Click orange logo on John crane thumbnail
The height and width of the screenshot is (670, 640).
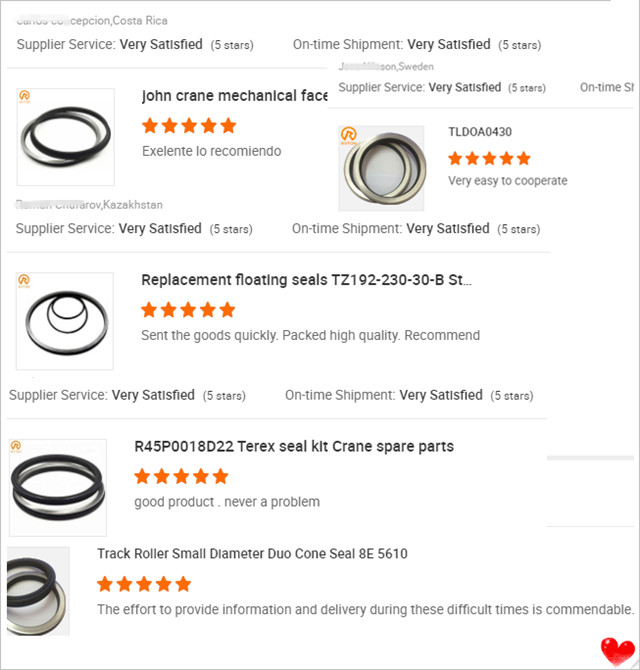[x=24, y=97]
